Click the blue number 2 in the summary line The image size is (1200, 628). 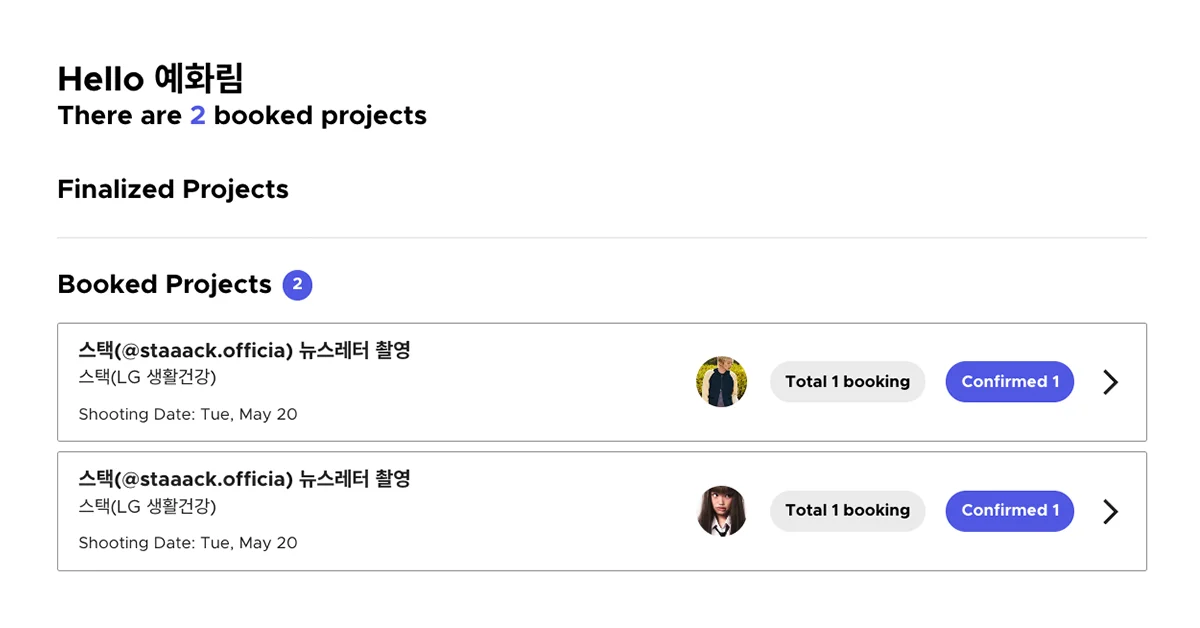click(198, 116)
